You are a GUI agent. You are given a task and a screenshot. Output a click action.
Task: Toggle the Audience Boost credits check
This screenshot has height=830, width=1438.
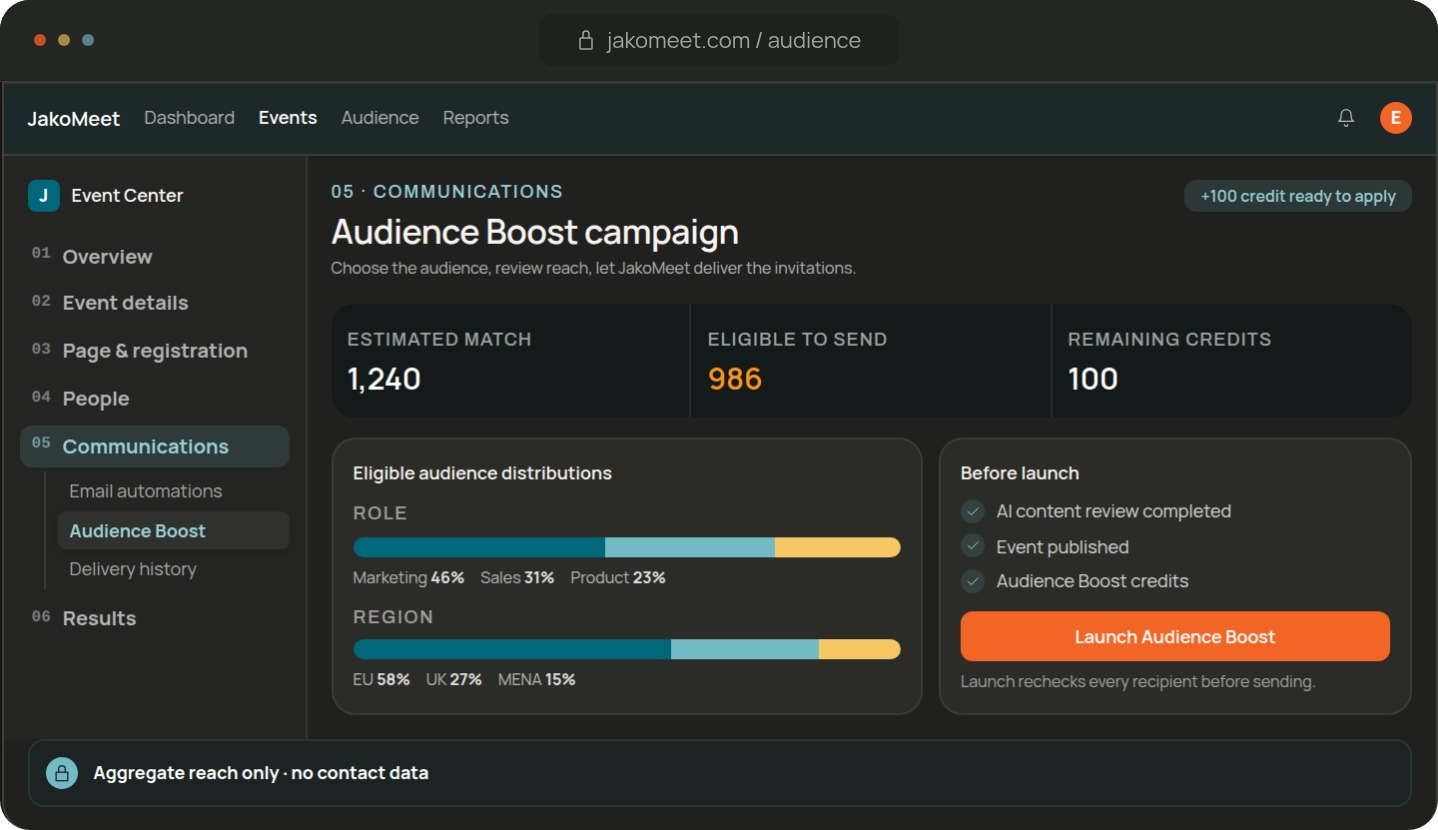973,581
